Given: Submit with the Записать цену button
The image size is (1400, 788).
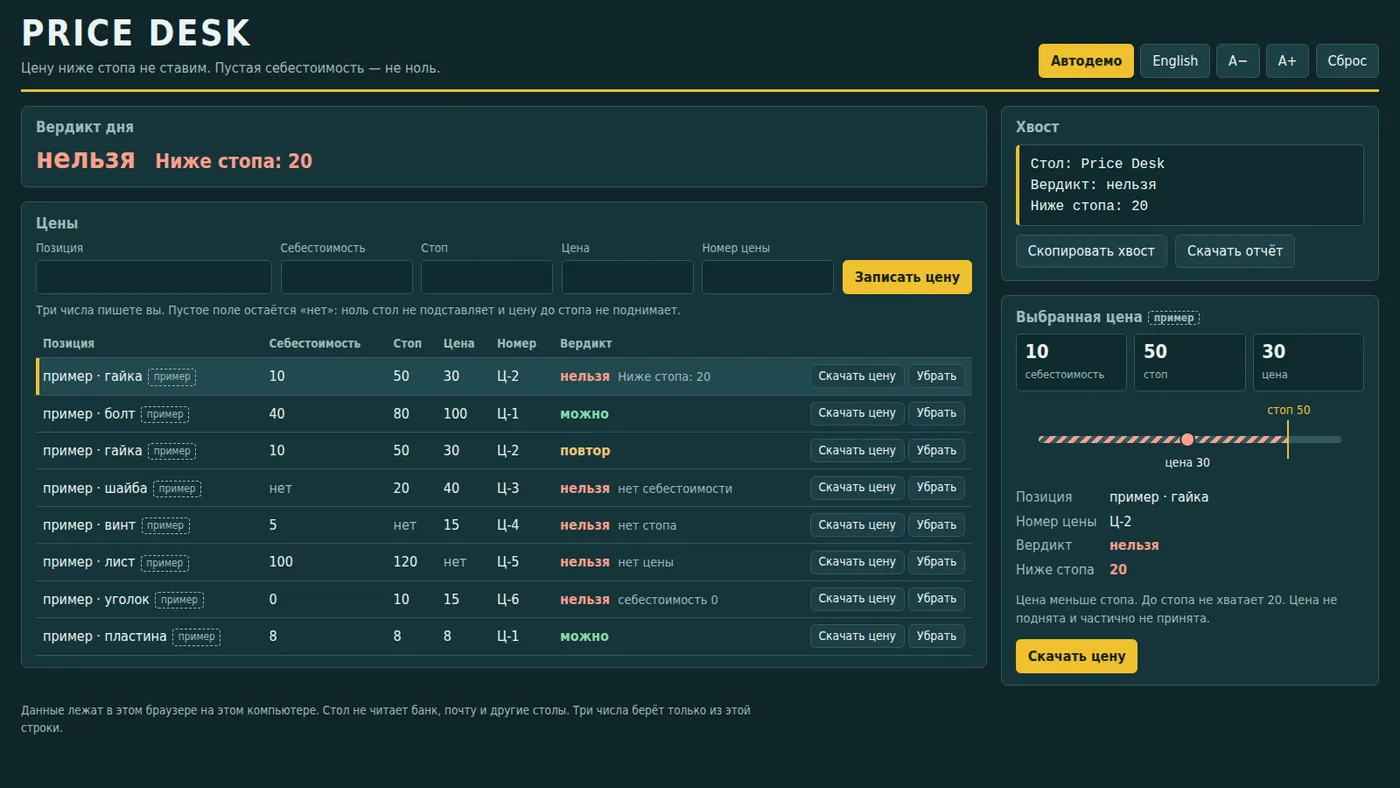Looking at the screenshot, I should (x=907, y=277).
